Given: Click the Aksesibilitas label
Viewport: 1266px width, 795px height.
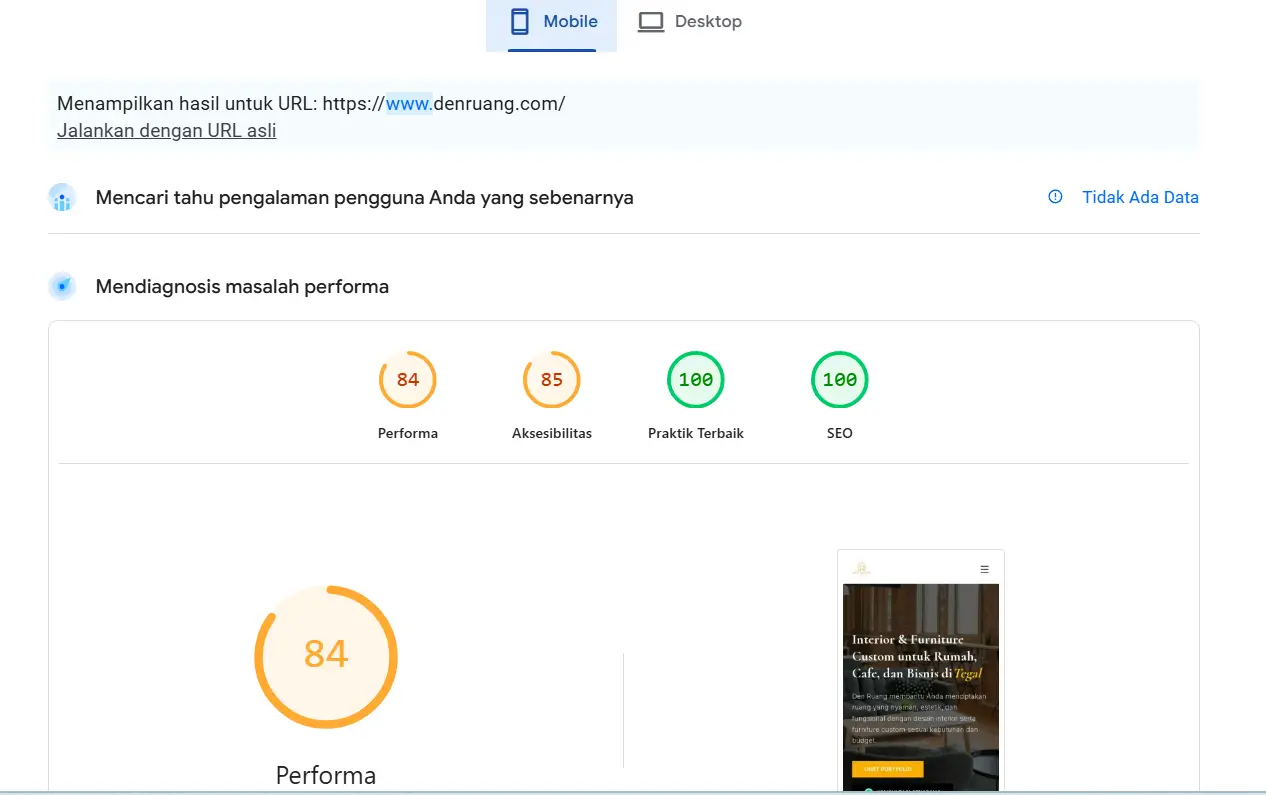Looking at the screenshot, I should click(x=552, y=433).
